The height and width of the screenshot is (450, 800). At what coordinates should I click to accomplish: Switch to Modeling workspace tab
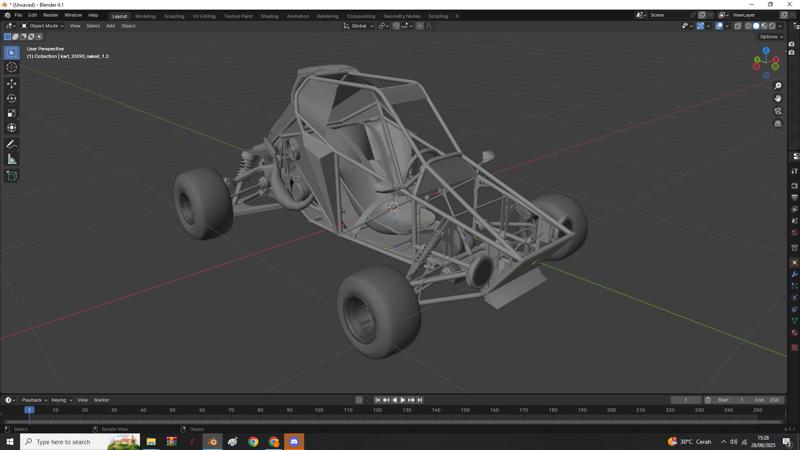145,16
